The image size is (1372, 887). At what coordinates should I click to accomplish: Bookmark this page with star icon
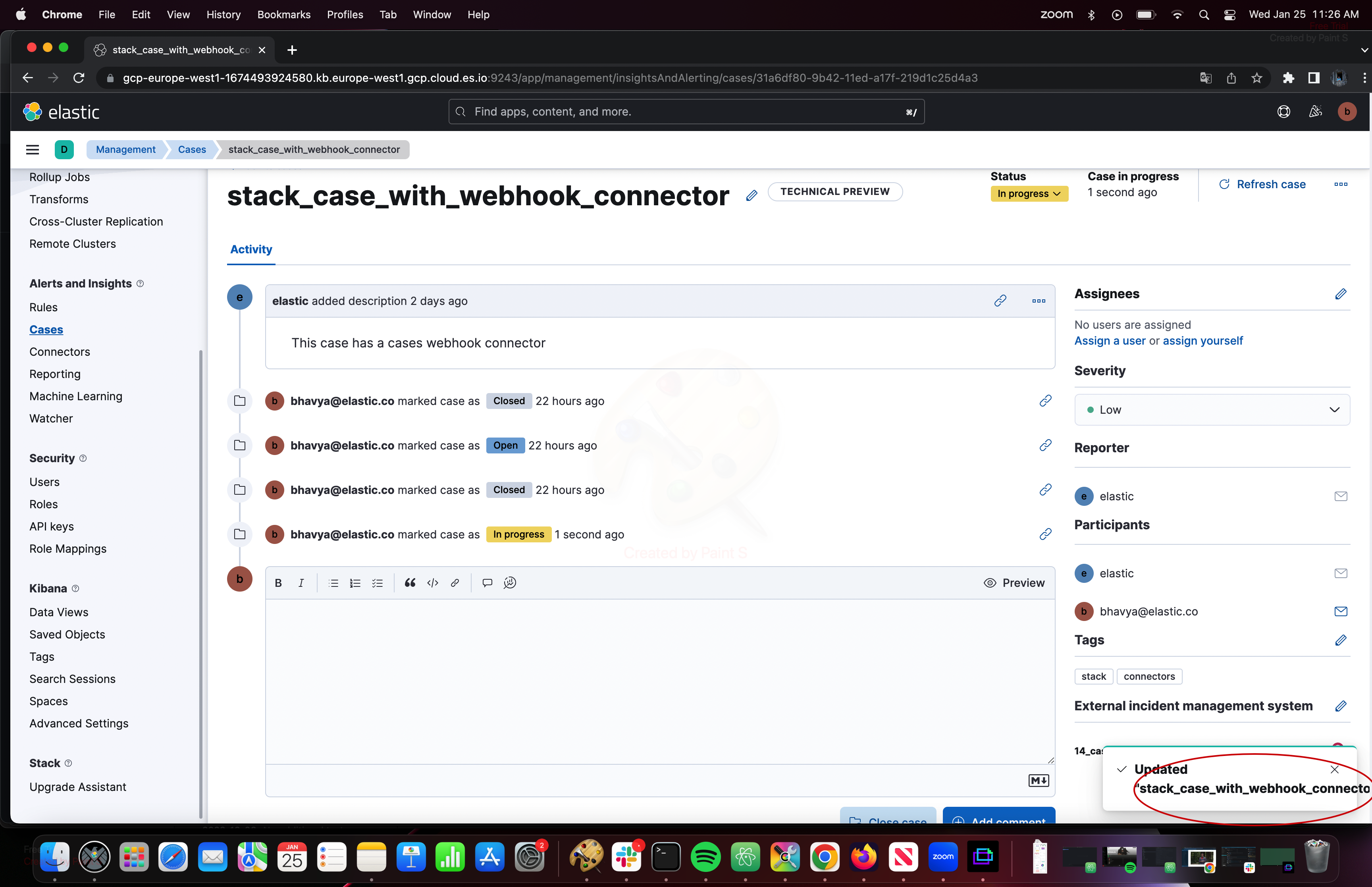[x=1257, y=78]
